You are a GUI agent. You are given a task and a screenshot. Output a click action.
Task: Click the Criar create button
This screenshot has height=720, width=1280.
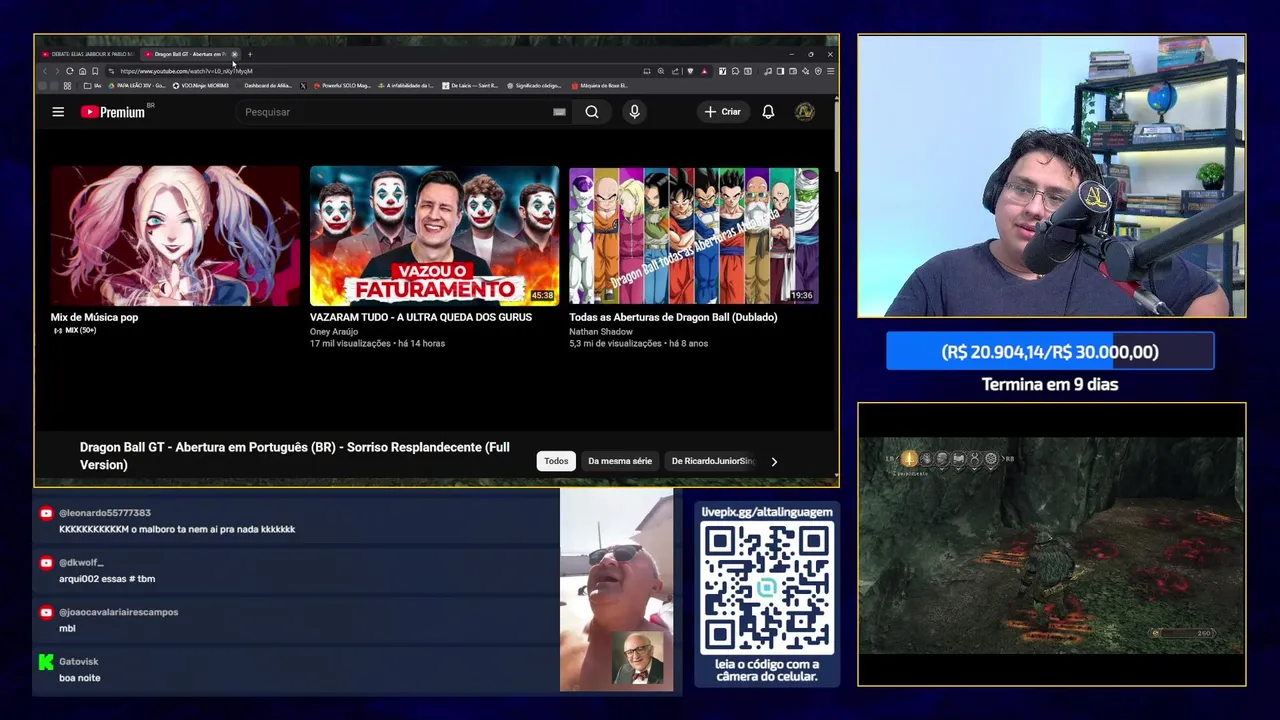pyautogui.click(x=722, y=112)
